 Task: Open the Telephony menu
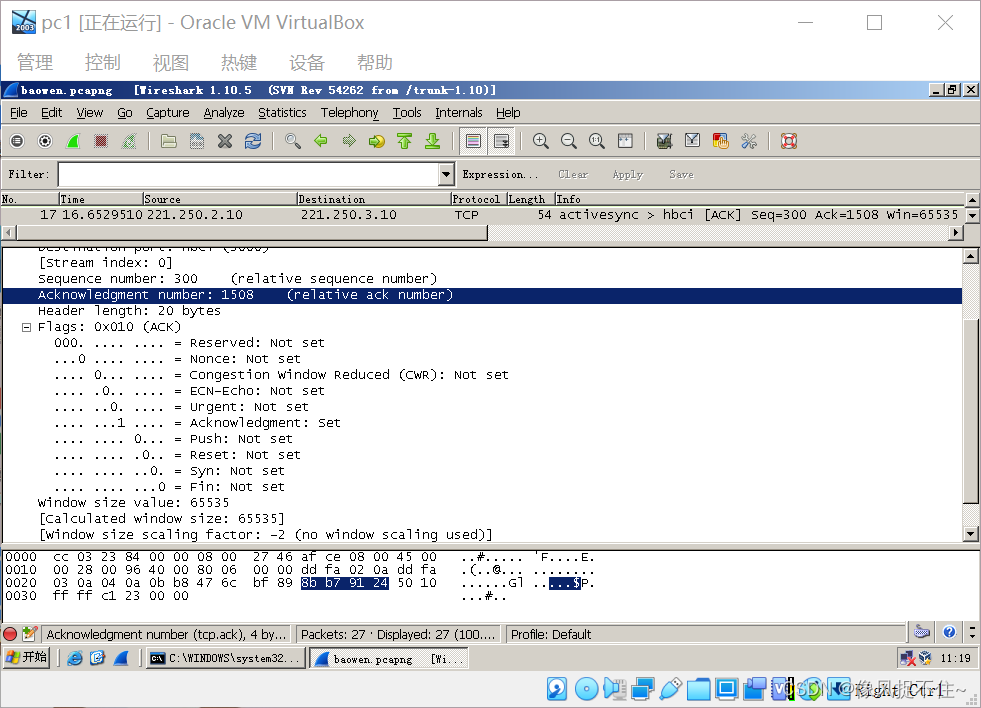350,113
